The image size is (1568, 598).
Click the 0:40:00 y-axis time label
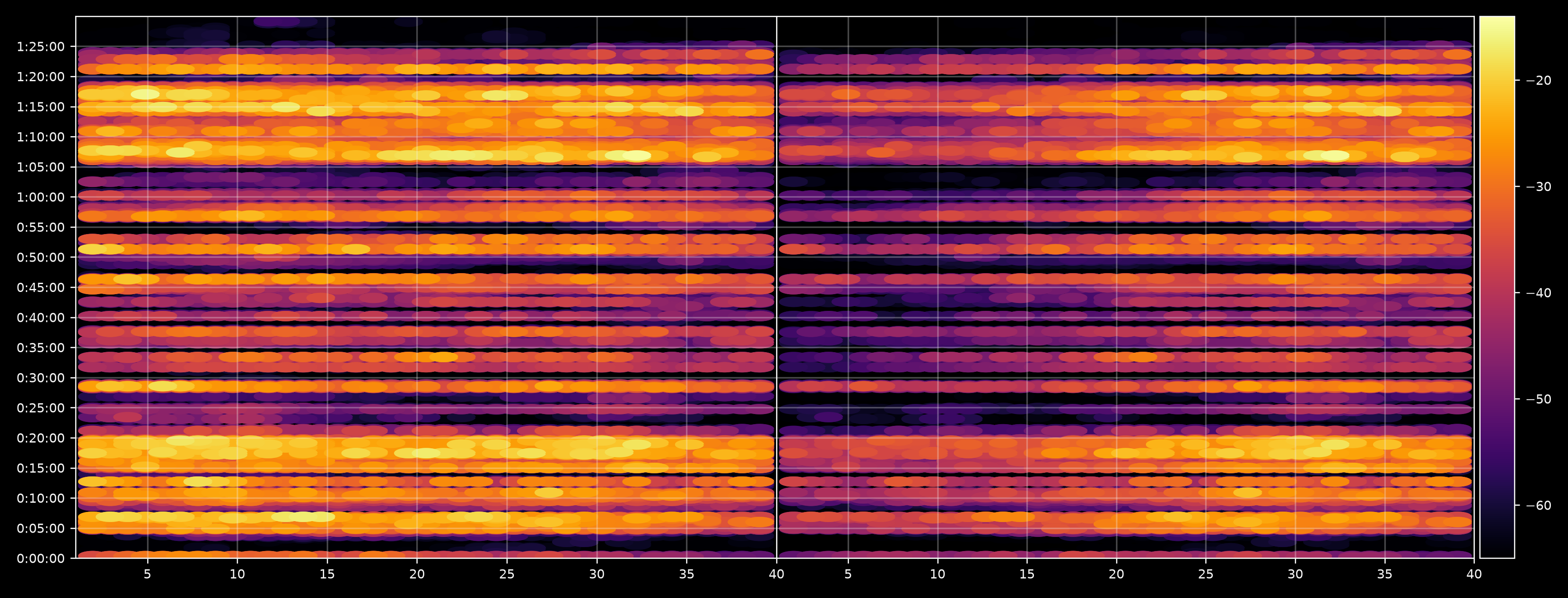[x=40, y=317]
